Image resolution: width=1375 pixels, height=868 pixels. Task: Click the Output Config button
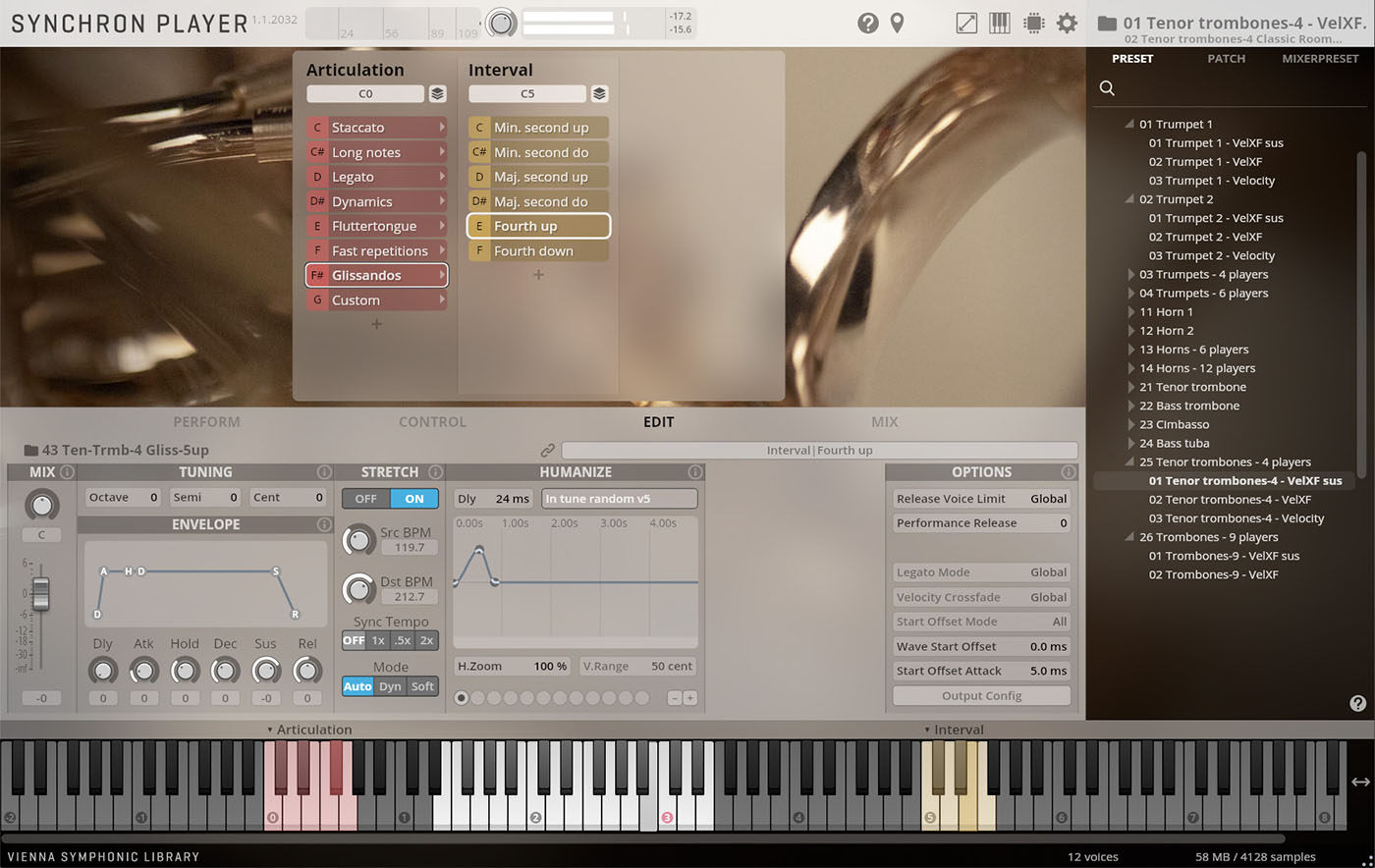(x=981, y=695)
